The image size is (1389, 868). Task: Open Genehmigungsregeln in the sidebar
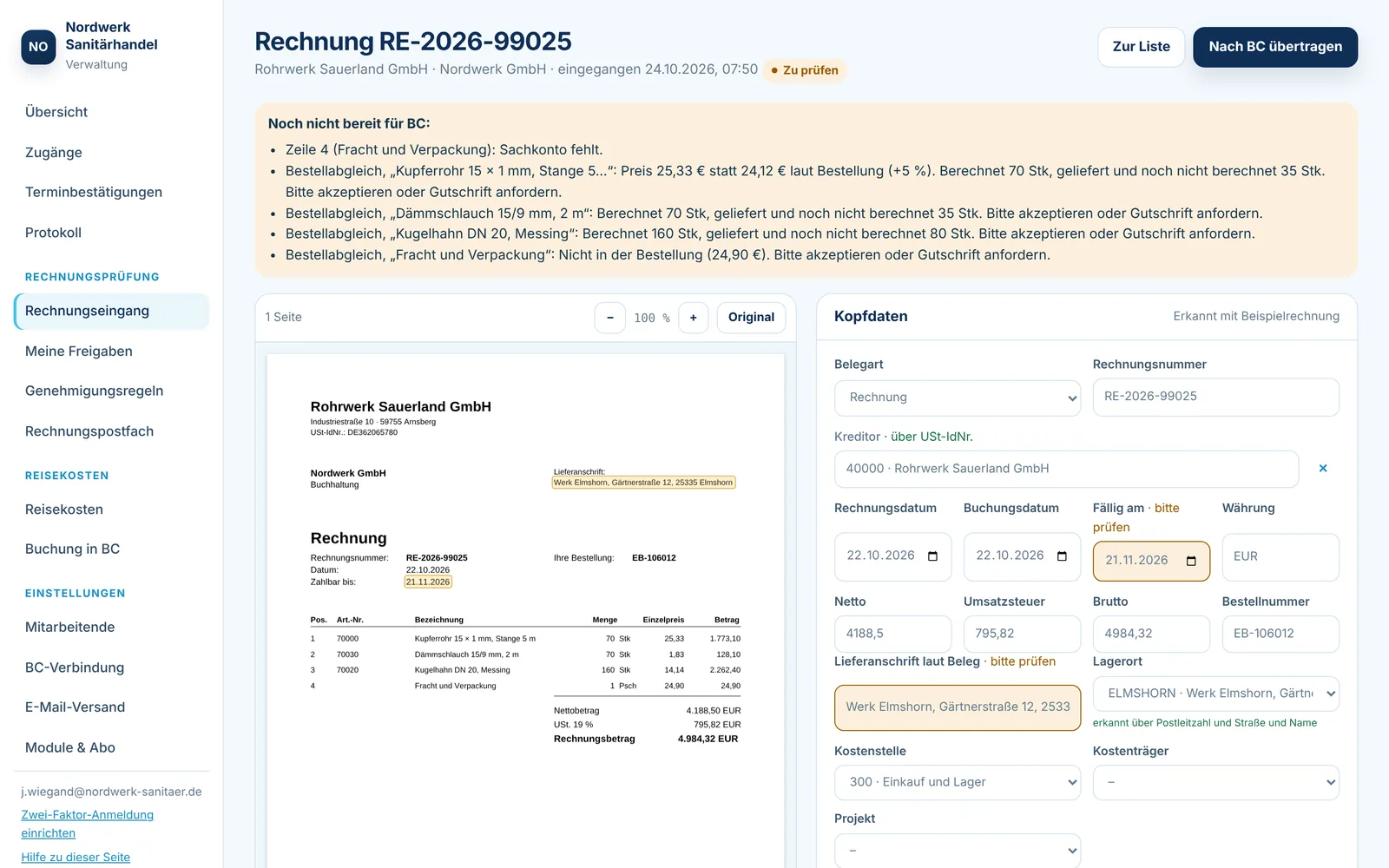click(111, 391)
